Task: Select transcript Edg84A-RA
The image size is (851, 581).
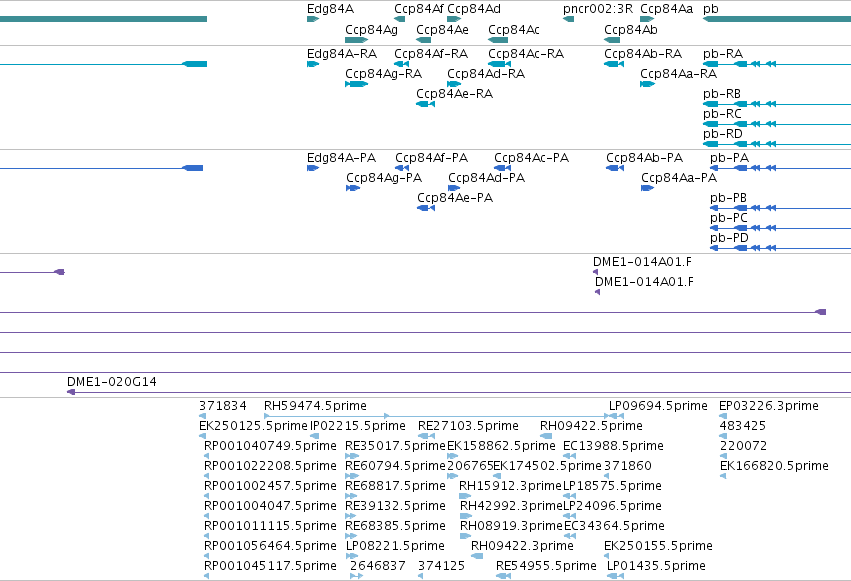Action: click(342, 54)
